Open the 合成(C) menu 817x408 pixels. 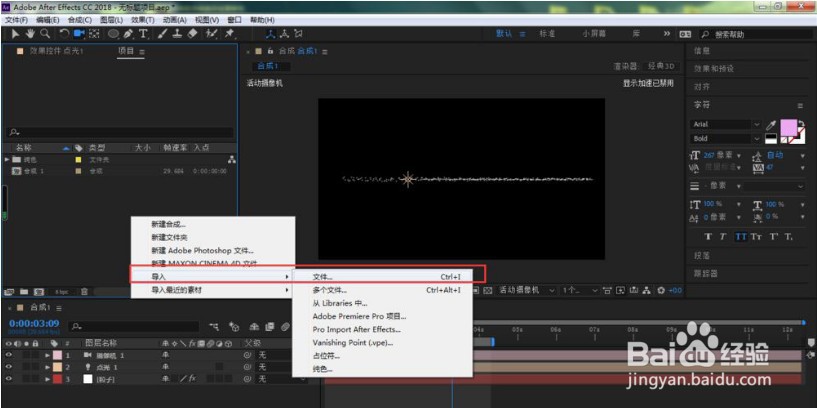point(80,20)
